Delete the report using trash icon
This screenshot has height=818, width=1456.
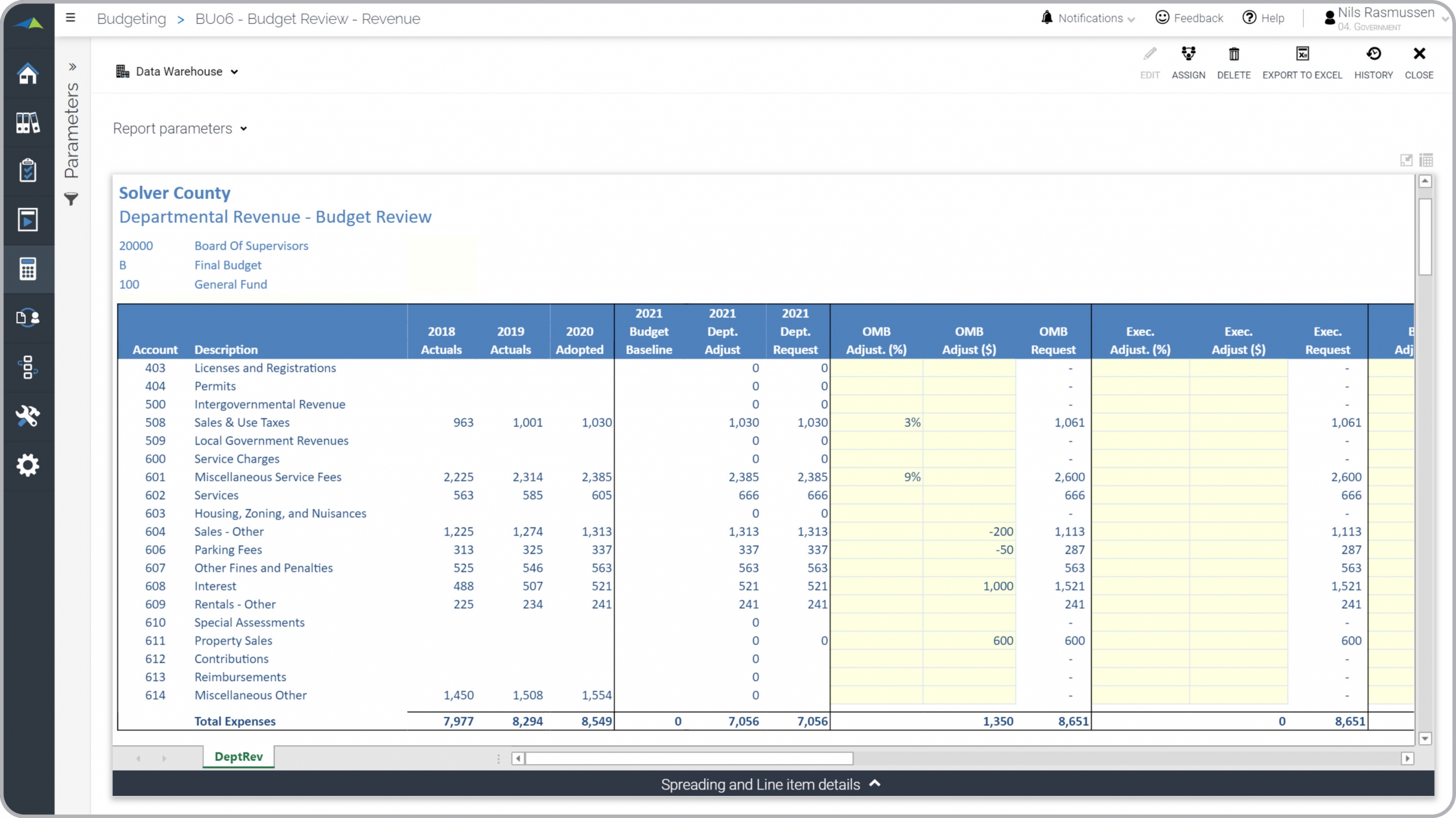pyautogui.click(x=1234, y=61)
